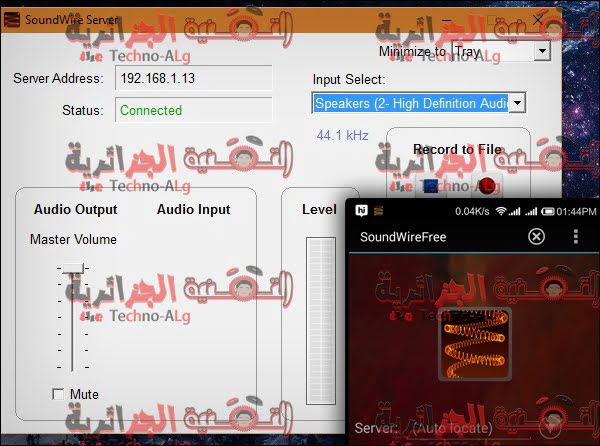Click the Master Volume label
600x446 pixels.
pyautogui.click(x=73, y=239)
